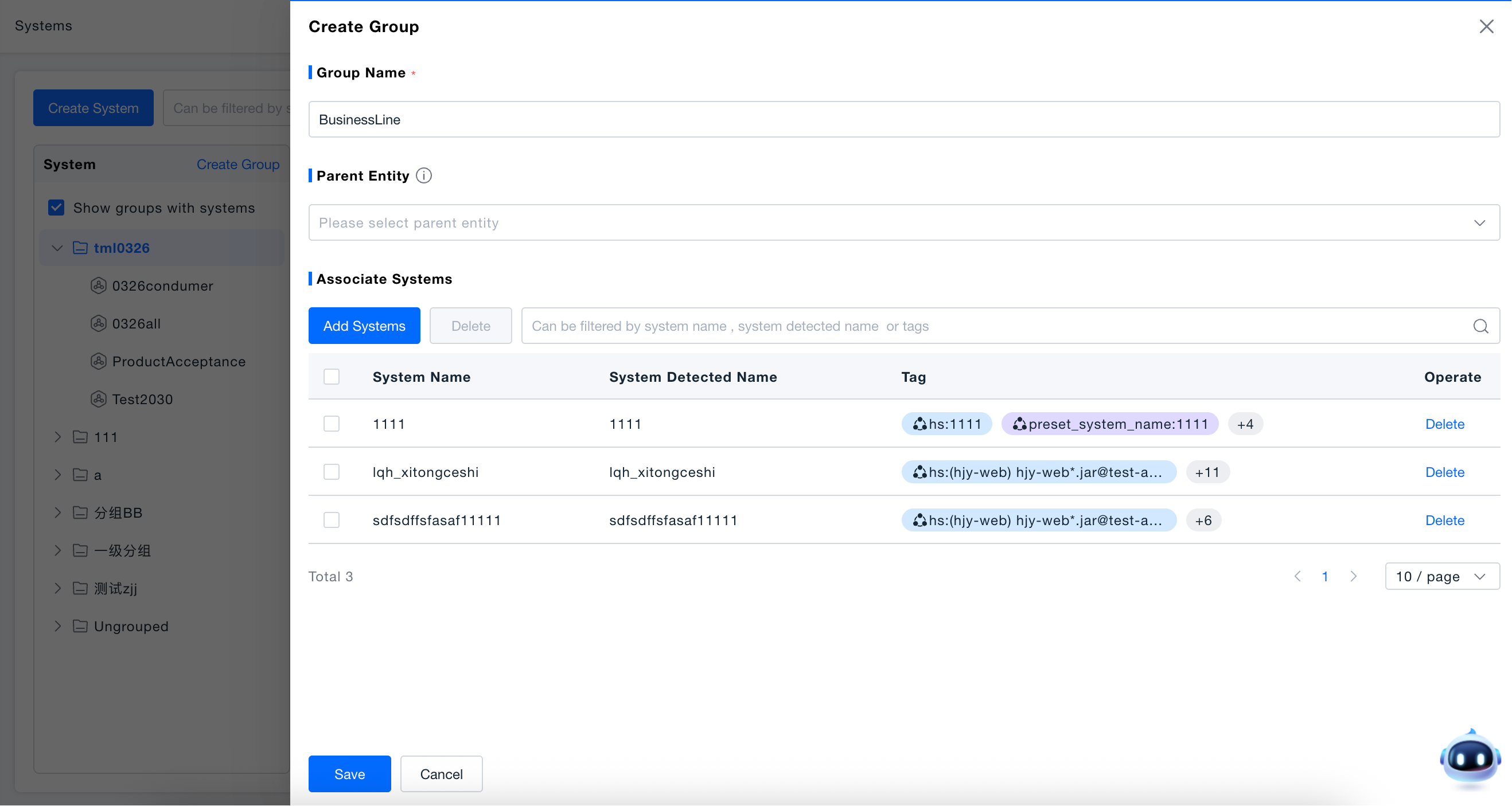The height and width of the screenshot is (806, 1512).
Task: Click the search magnifier icon
Action: coord(1480,326)
